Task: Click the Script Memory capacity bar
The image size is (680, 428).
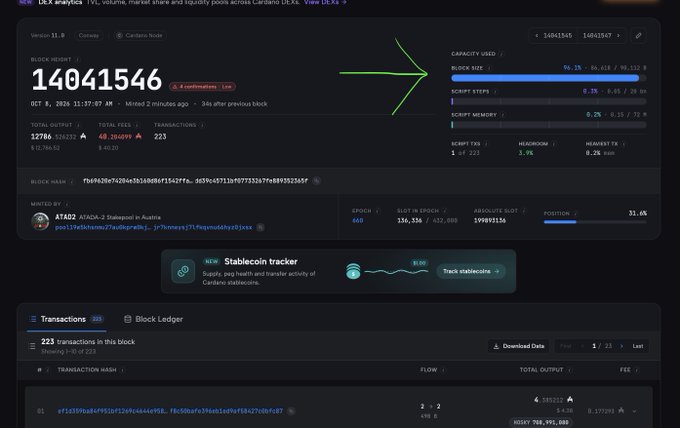Action: 549,124
